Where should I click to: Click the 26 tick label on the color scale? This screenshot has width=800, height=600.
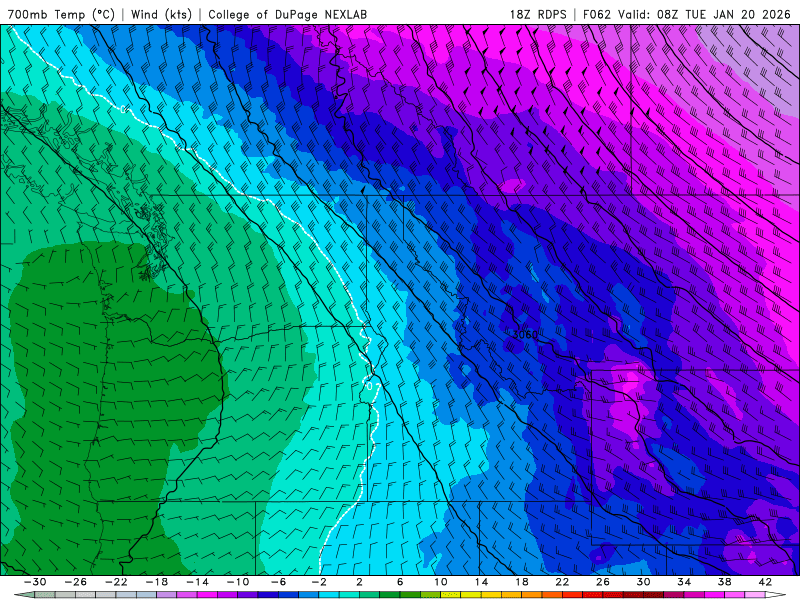click(x=603, y=582)
